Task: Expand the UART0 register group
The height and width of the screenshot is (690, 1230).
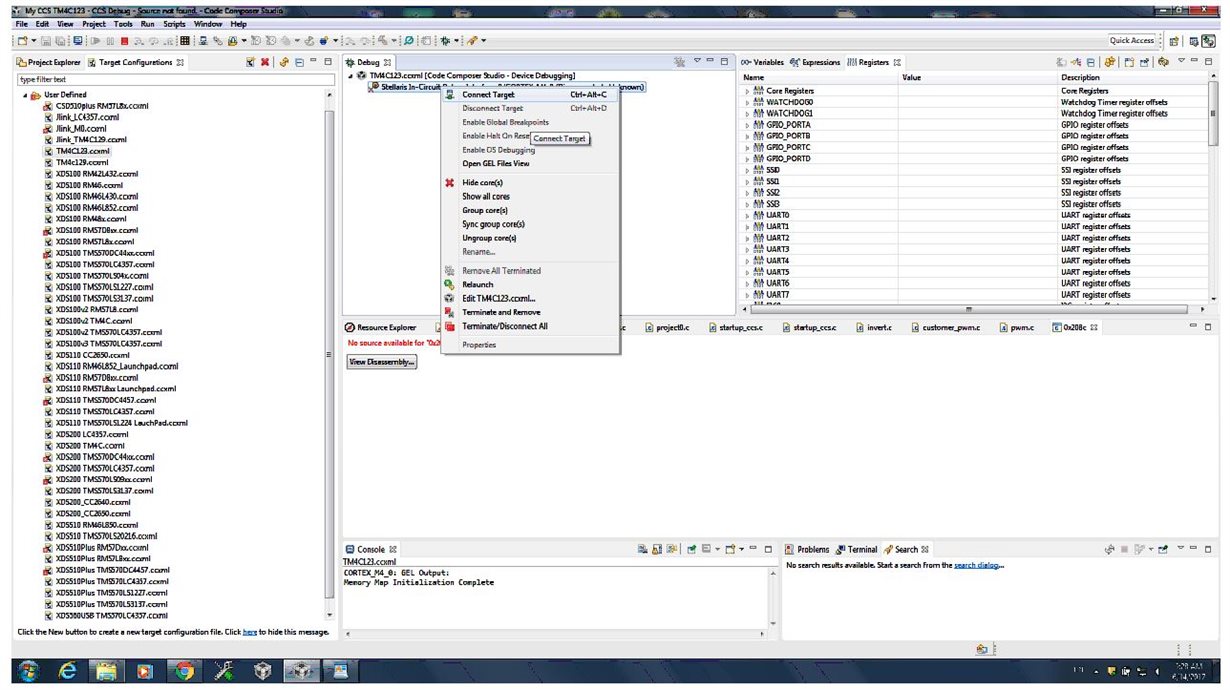Action: tap(747, 215)
